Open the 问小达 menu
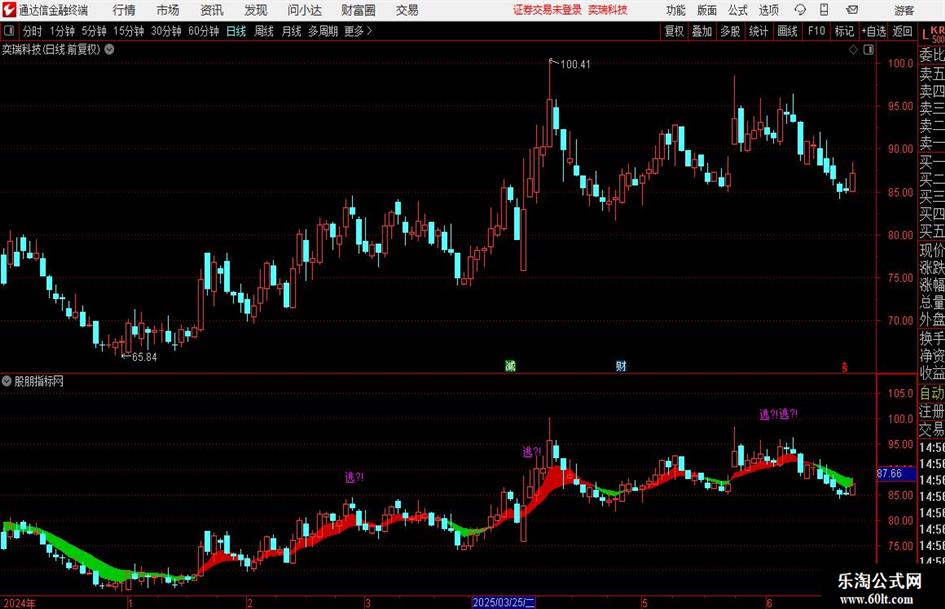The width and height of the screenshot is (945, 609). pos(304,10)
